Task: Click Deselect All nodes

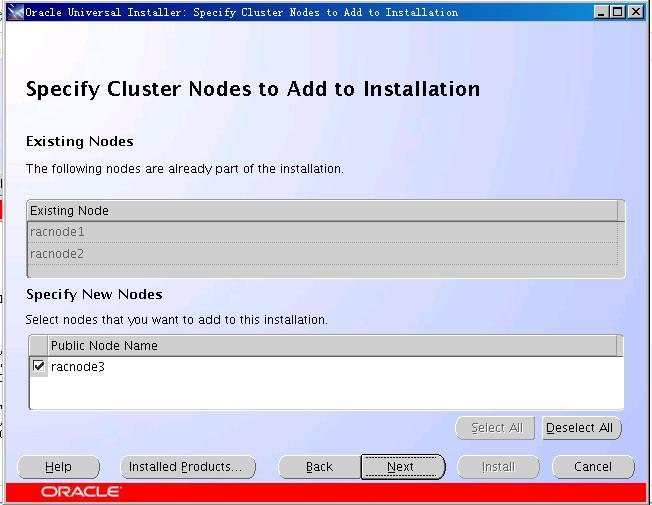Action: 582,428
